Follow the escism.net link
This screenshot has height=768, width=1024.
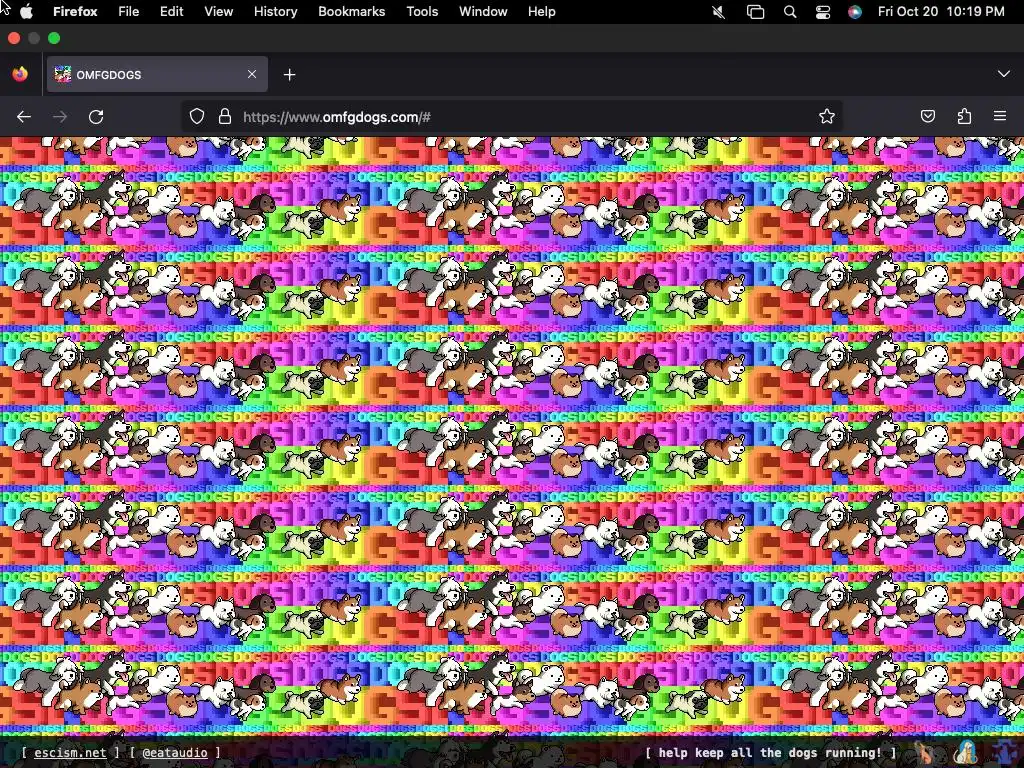tap(70, 752)
